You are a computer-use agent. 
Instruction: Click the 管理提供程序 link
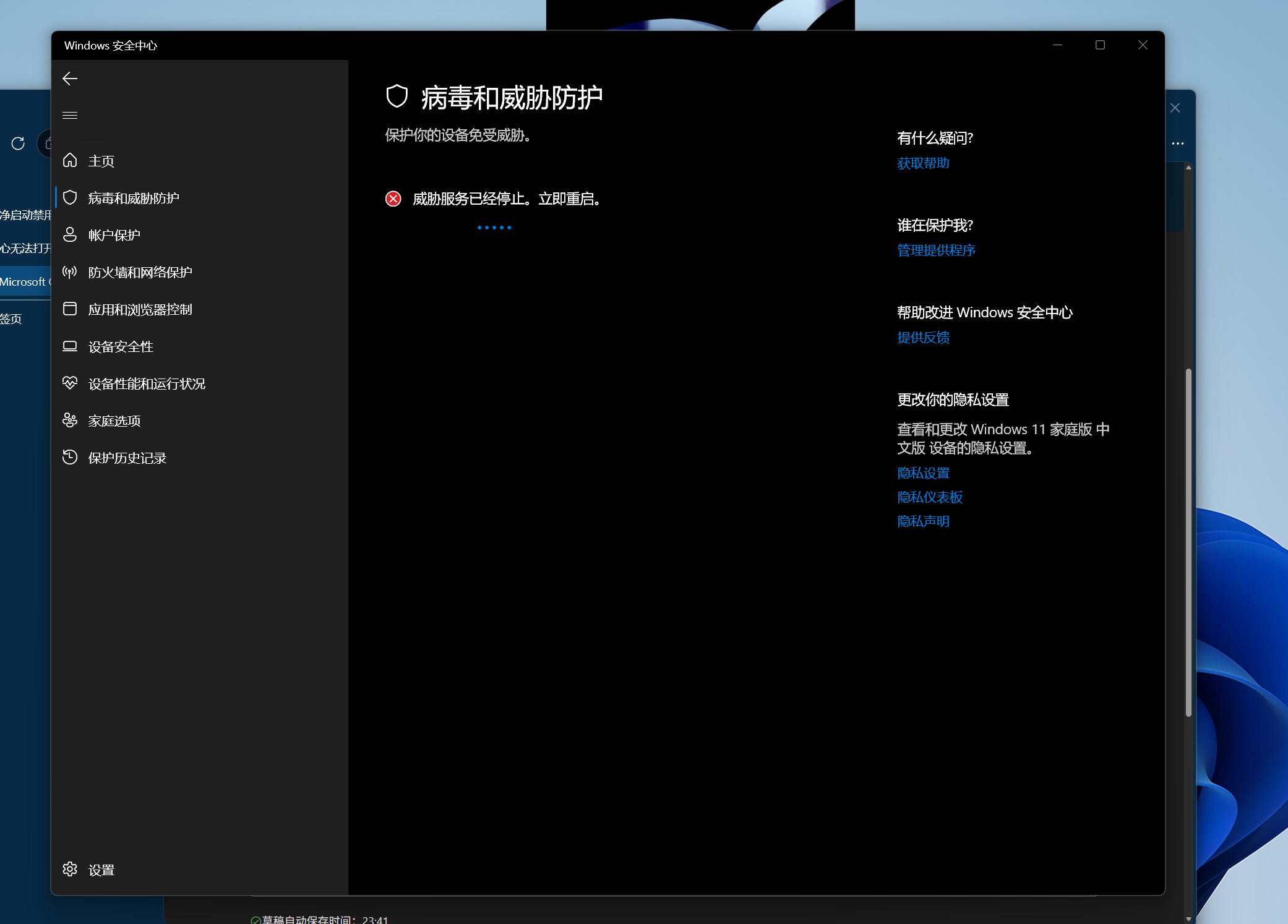(936, 250)
